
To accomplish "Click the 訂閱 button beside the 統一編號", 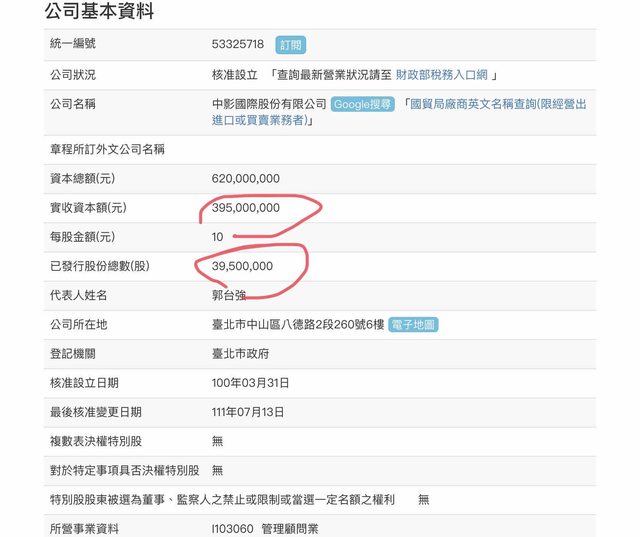I will pos(291,45).
